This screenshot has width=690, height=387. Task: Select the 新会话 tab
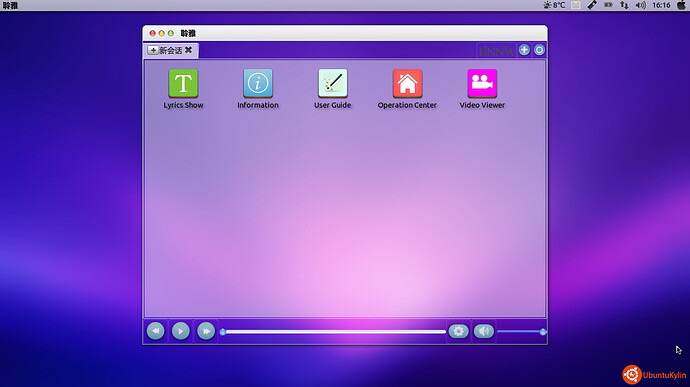click(171, 50)
